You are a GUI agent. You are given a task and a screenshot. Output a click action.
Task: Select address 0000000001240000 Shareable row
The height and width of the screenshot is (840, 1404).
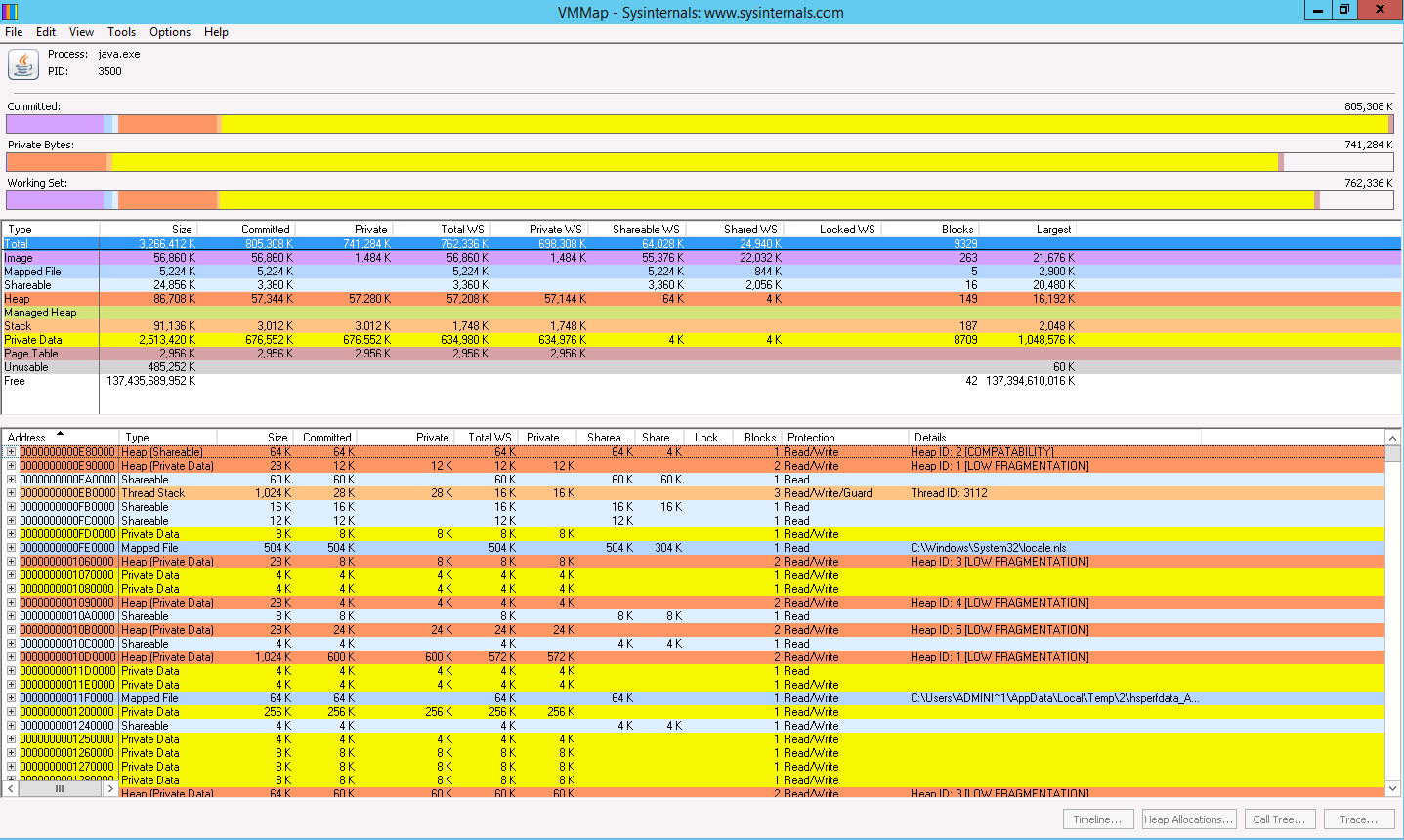694,726
